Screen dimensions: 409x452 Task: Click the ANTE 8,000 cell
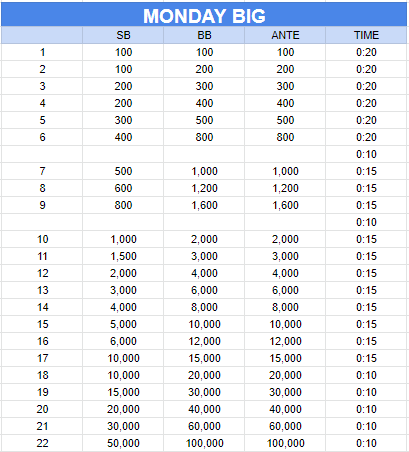(285, 307)
